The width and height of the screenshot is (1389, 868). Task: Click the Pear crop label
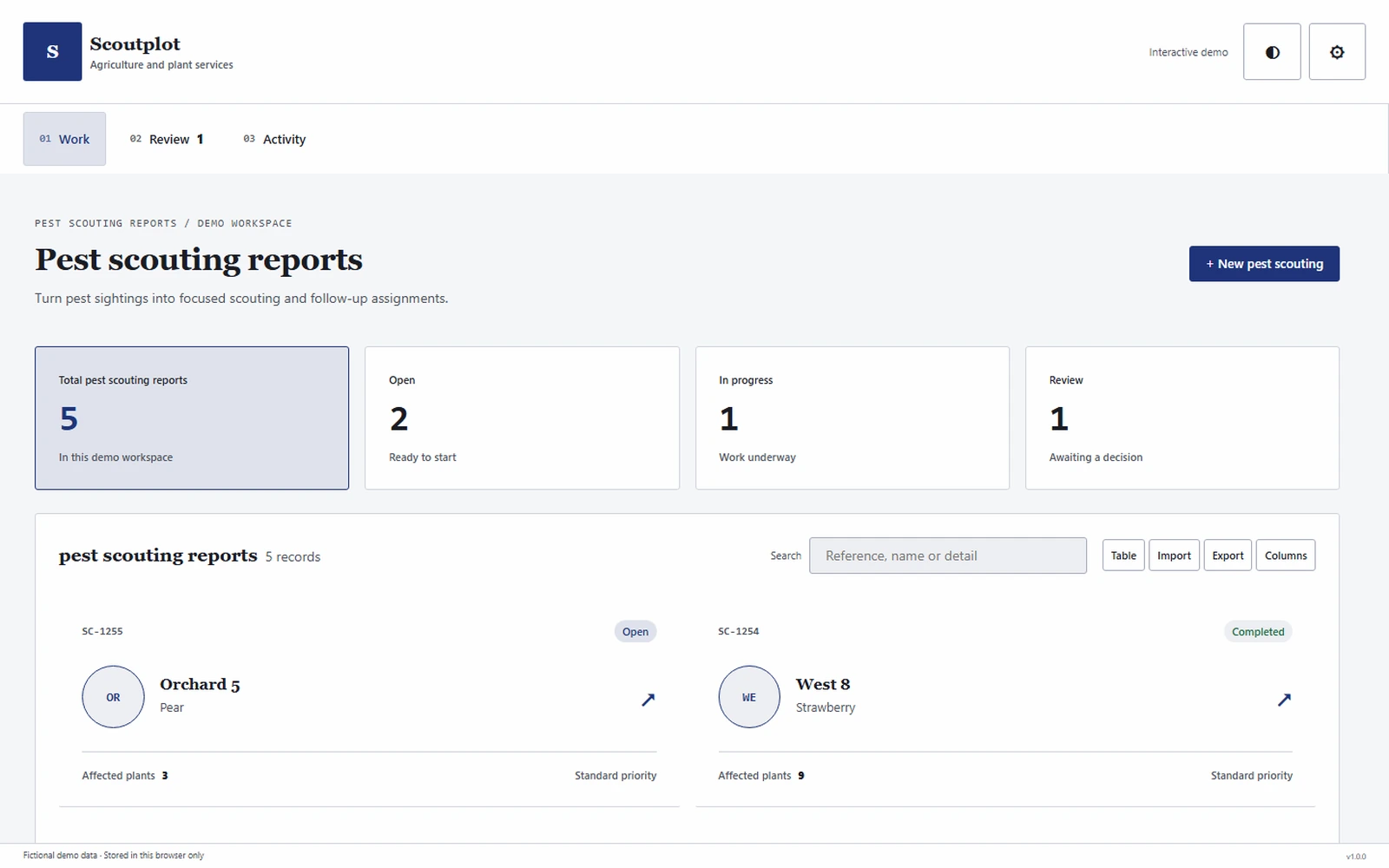click(172, 707)
